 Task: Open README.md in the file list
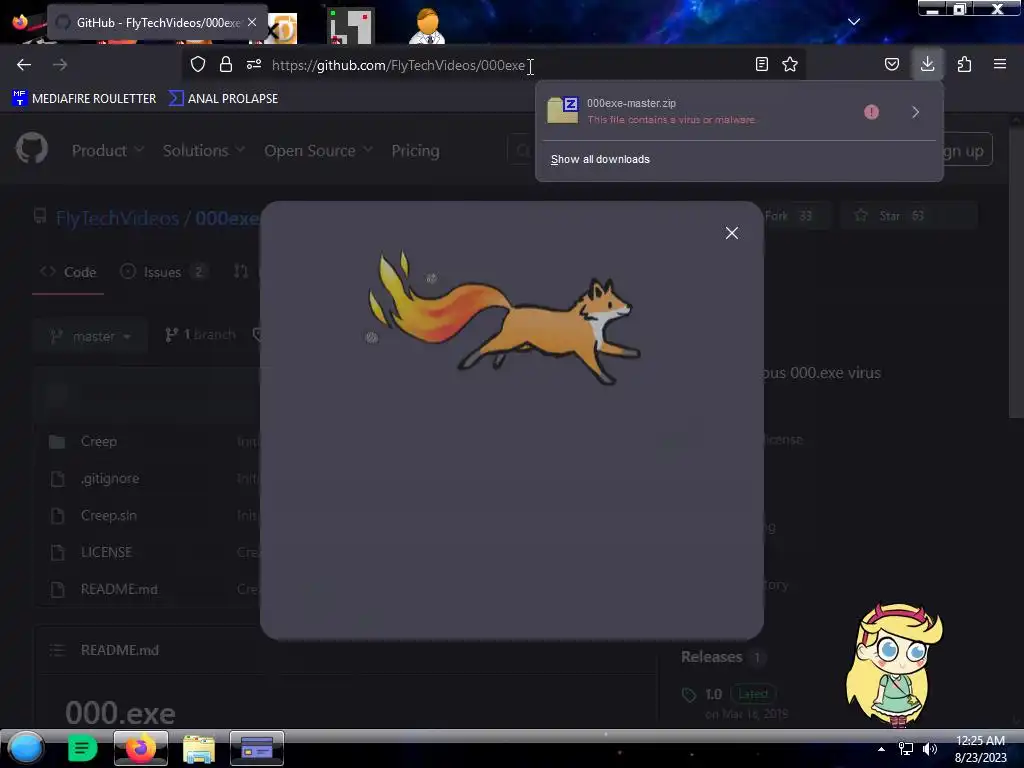[x=119, y=589]
